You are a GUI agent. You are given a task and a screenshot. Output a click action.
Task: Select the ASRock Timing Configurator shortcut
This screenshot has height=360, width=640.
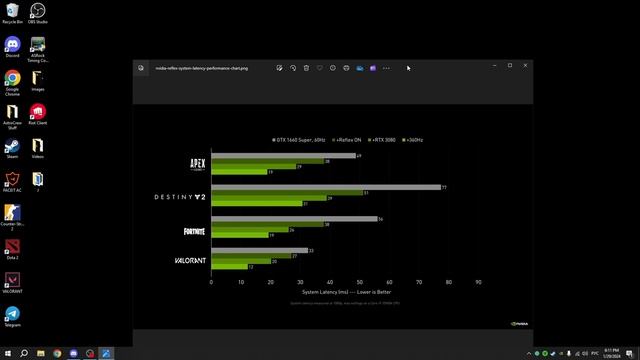(38, 49)
